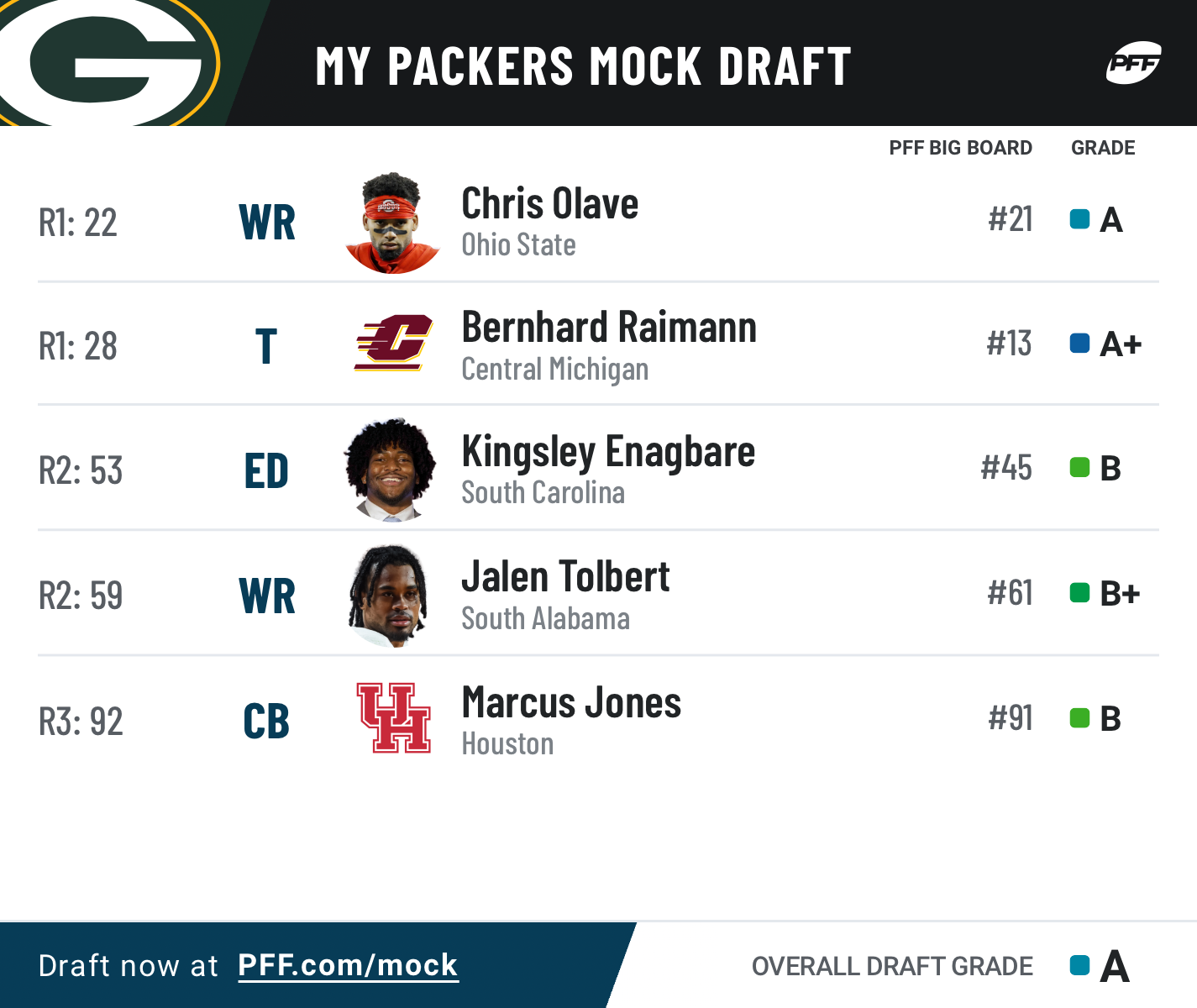Click Jalen Tolbert's player headshot

click(389, 595)
